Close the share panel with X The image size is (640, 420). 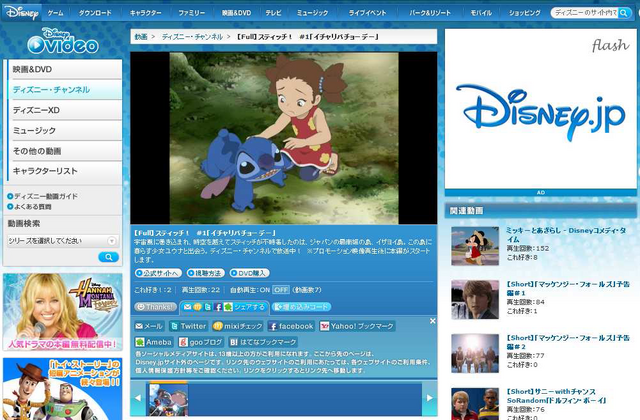tap(433, 321)
